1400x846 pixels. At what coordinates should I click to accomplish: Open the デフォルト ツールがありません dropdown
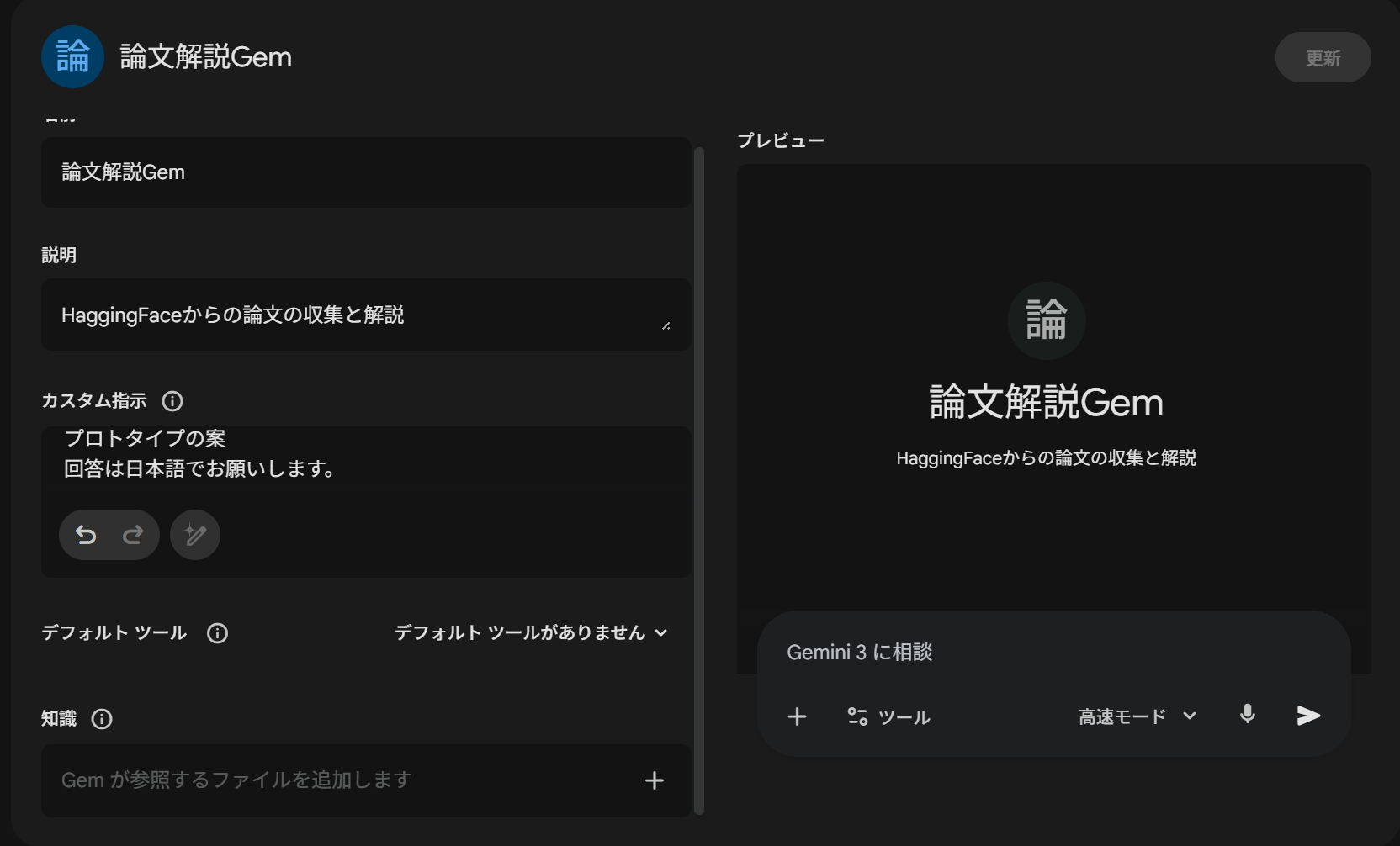click(x=531, y=632)
